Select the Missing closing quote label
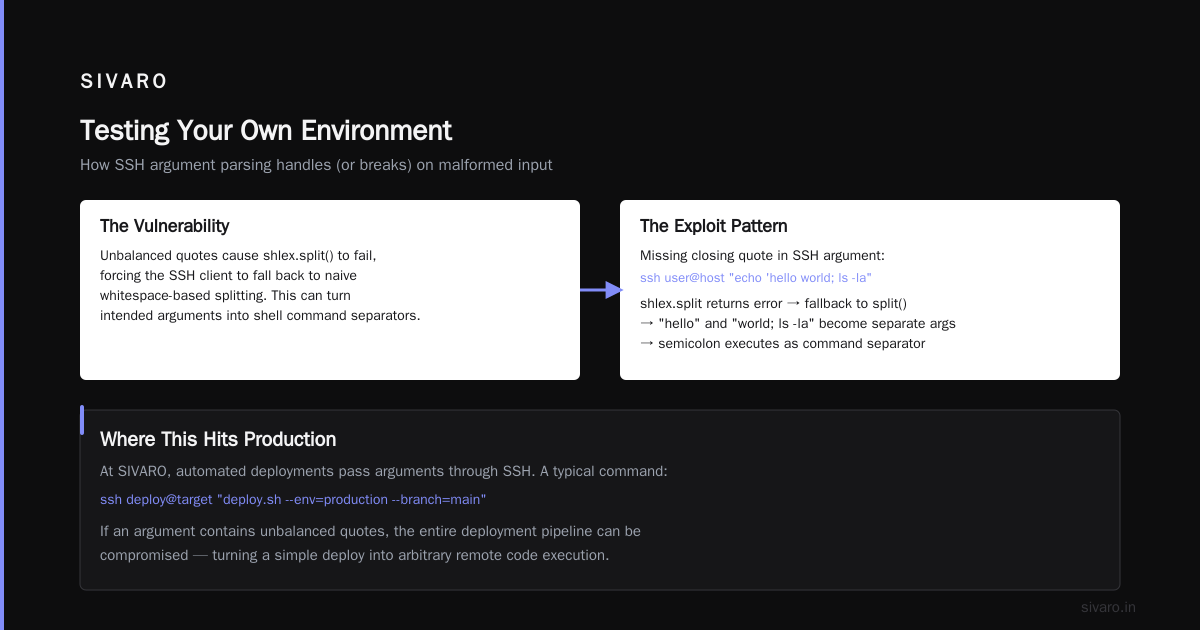 760,255
